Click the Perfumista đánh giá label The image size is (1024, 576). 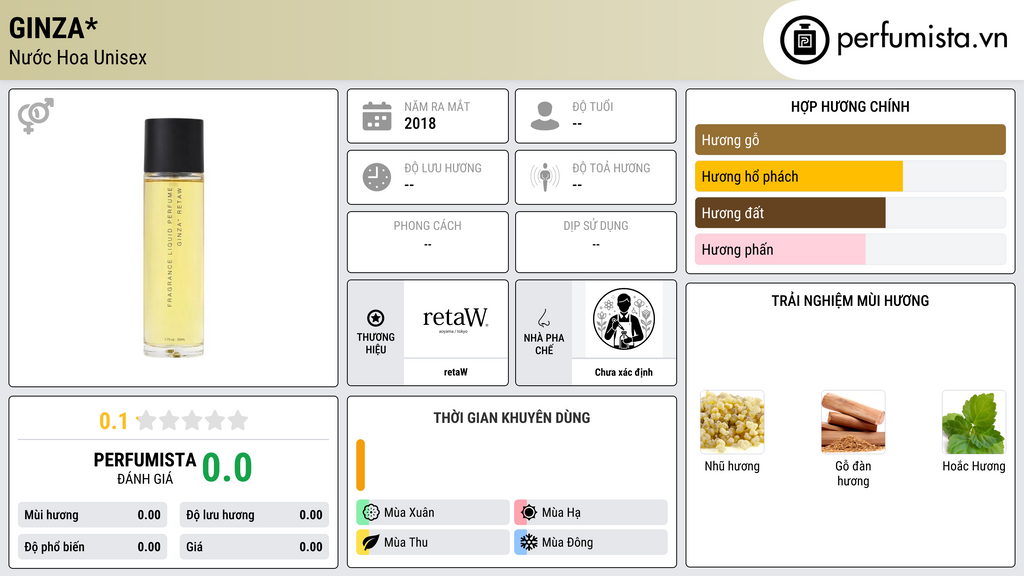(x=145, y=468)
